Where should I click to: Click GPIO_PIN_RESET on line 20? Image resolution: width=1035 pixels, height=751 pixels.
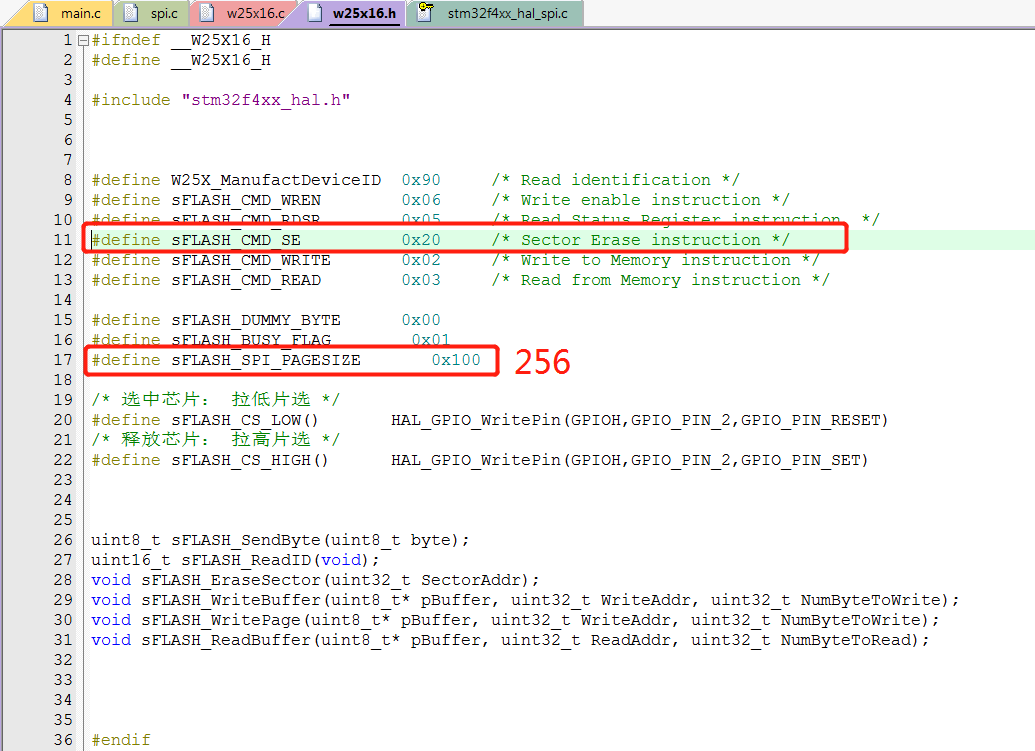(811, 420)
